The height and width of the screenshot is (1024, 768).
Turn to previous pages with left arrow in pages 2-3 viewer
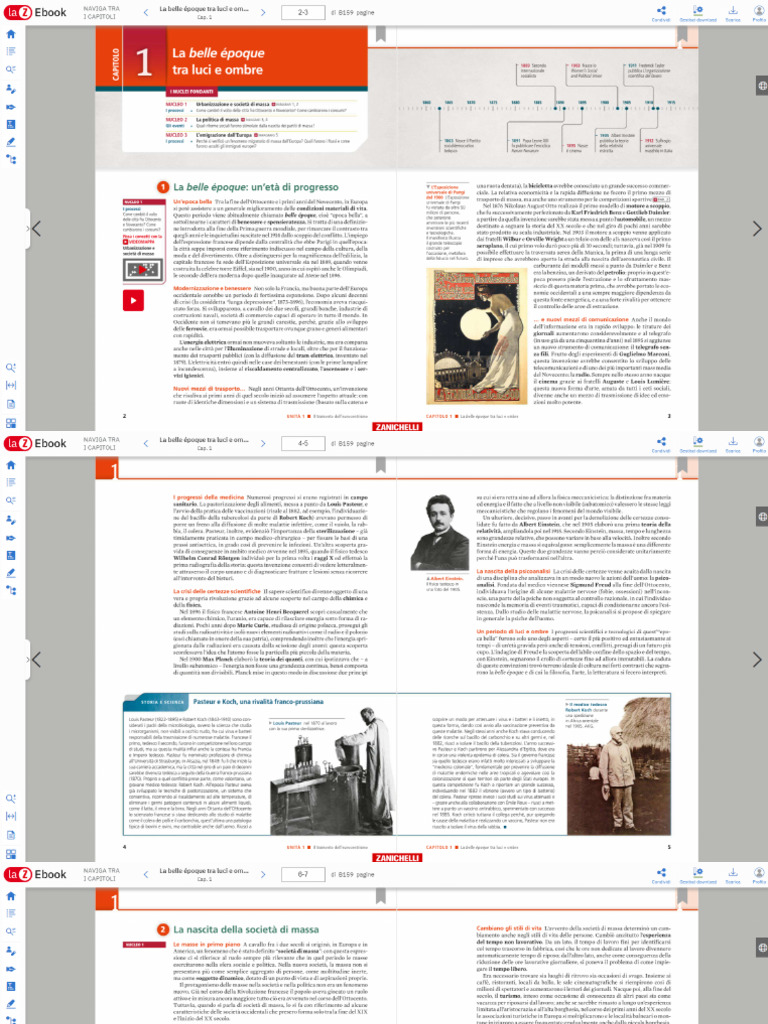click(37, 229)
